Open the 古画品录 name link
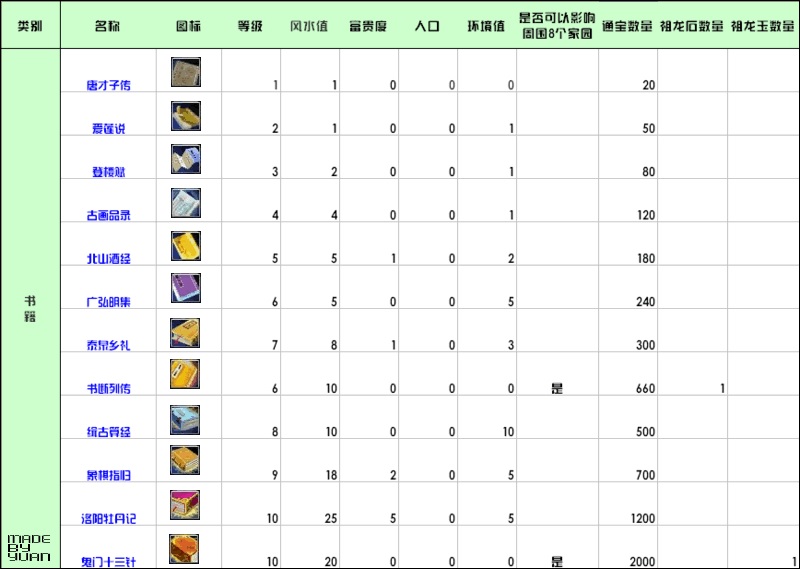The image size is (800, 569). pos(108,215)
